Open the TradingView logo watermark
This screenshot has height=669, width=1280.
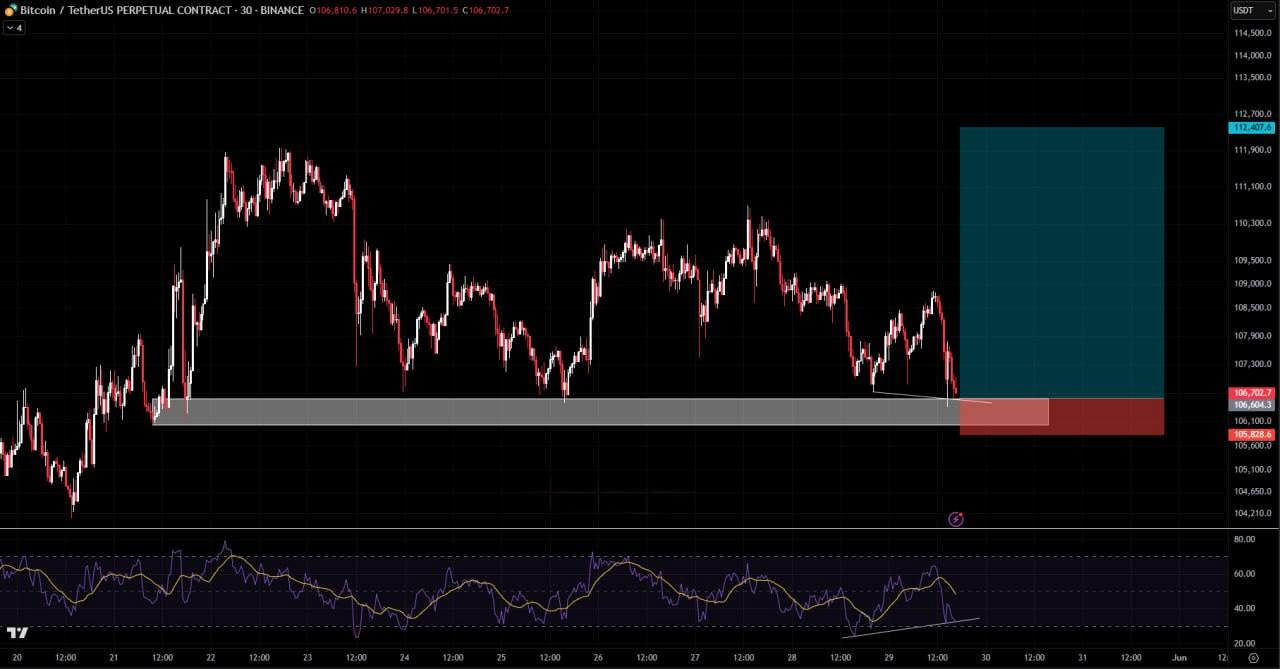click(x=17, y=633)
